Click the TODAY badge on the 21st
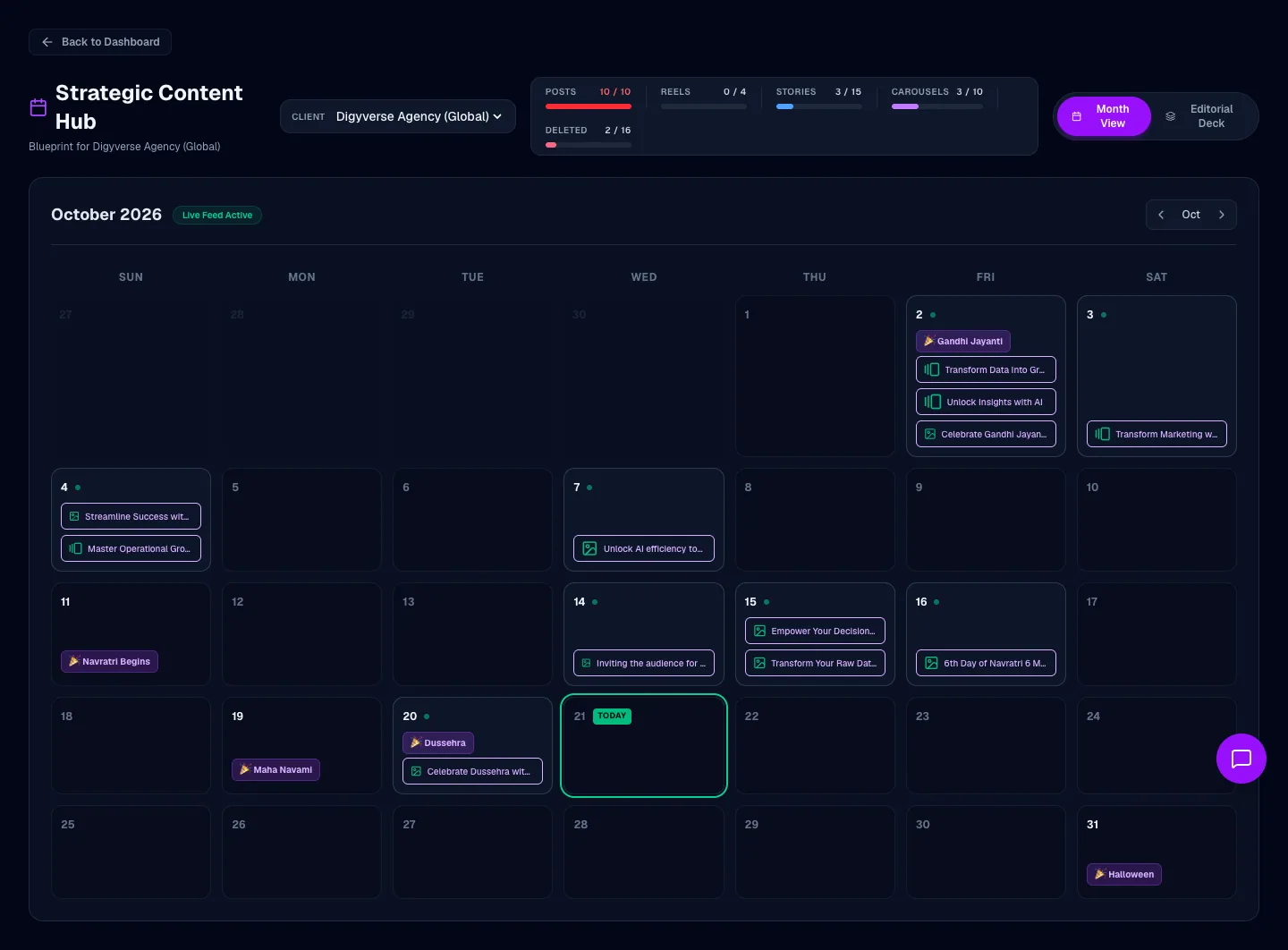 point(612,716)
